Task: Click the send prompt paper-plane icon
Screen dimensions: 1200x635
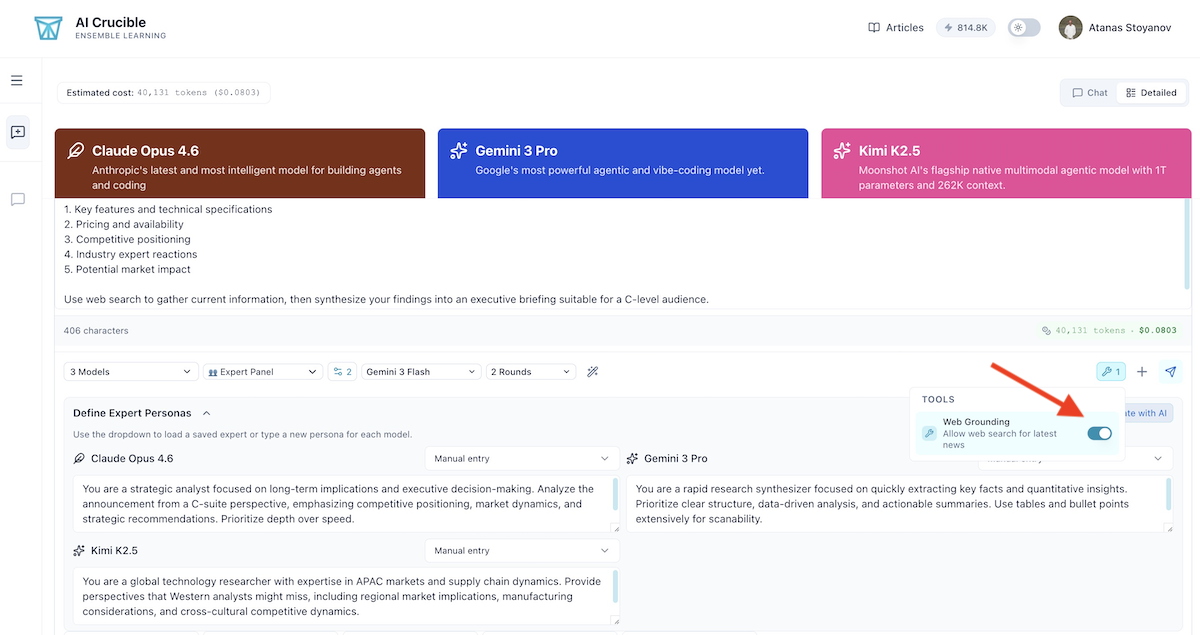Action: point(1170,371)
